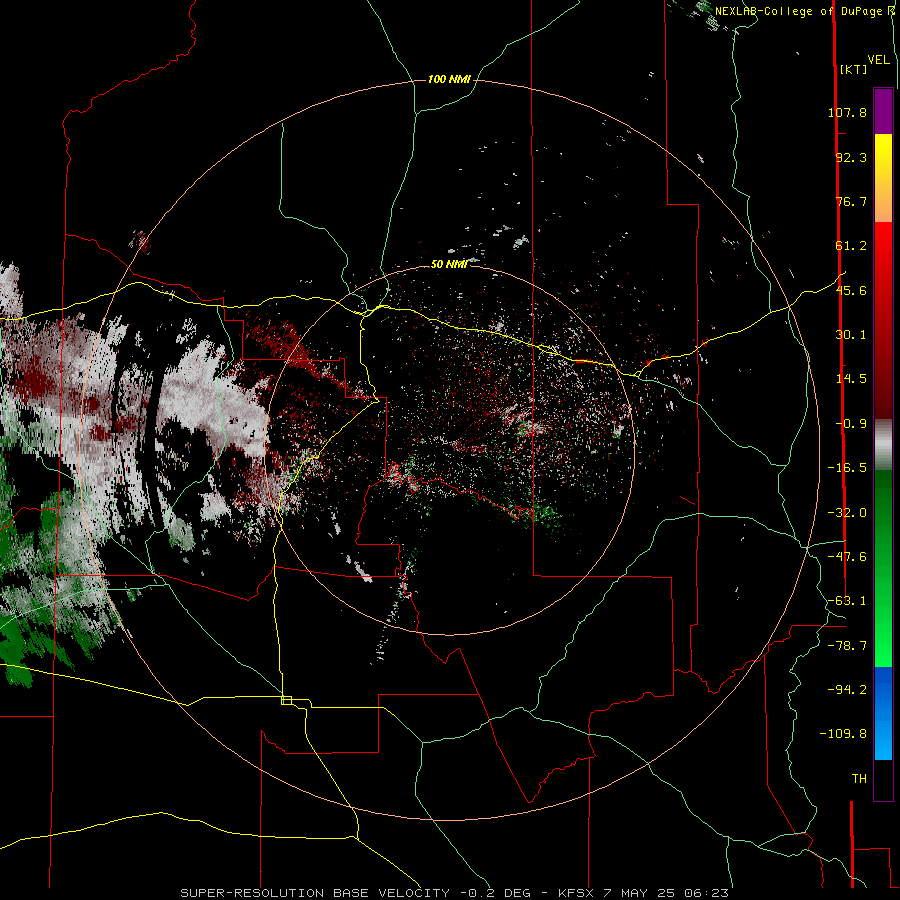Select the yellow-orange segment of the color bar
Image resolution: width=900 pixels, height=900 pixels.
pos(883,178)
